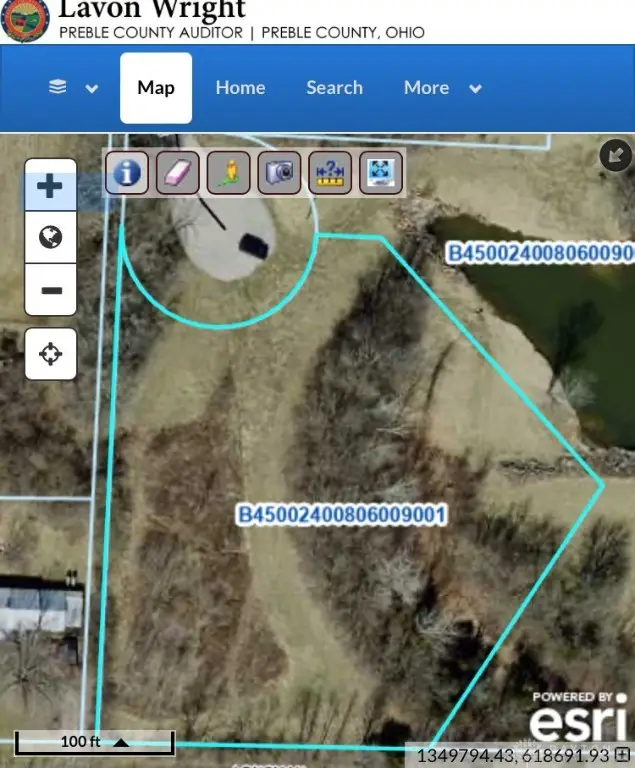The width and height of the screenshot is (635, 768).
Task: Open the camera snapshot tool
Action: 279,172
